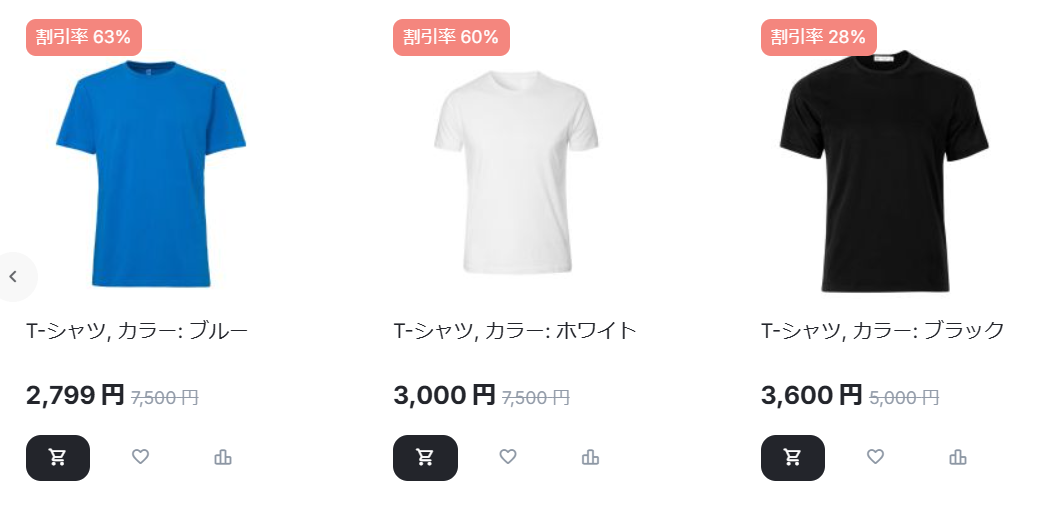Click compare icon for white T-shirt
This screenshot has height=506, width=1047.
(x=590, y=458)
